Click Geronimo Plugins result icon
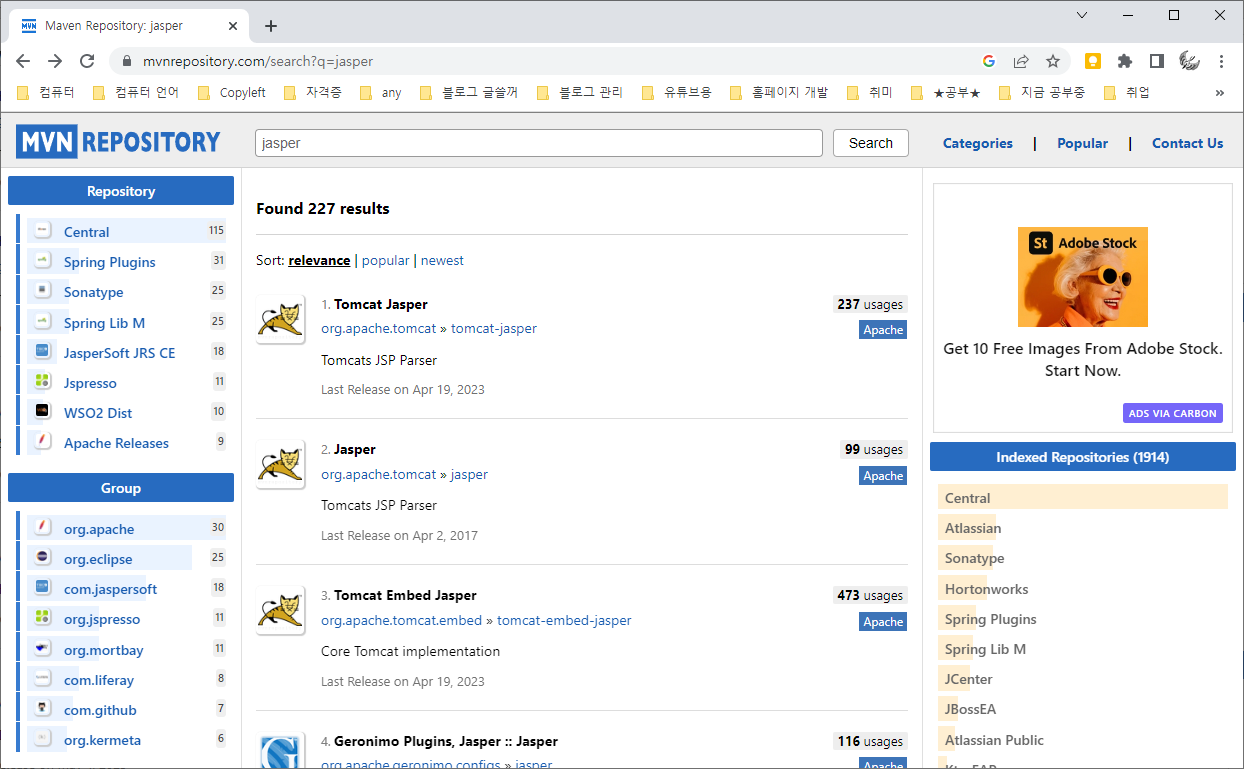Image resolution: width=1244 pixels, height=769 pixels. 280,752
